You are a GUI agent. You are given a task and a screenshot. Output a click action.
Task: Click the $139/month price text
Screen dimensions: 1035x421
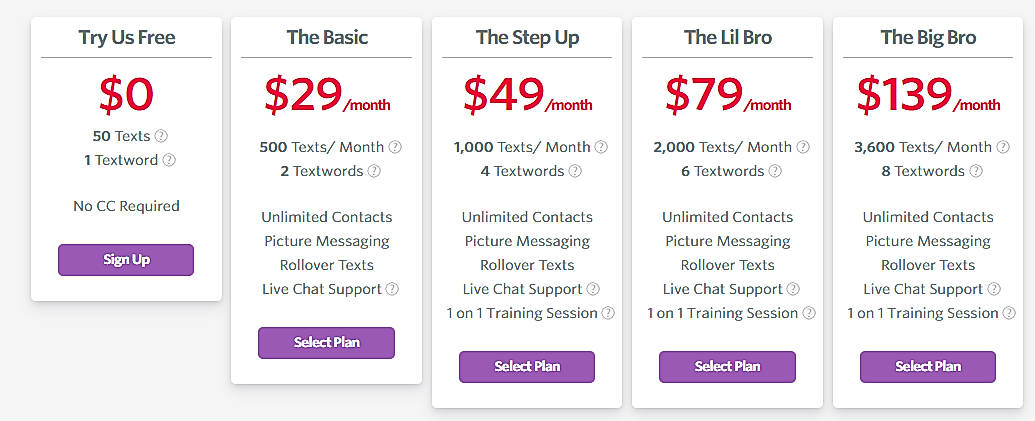[928, 96]
